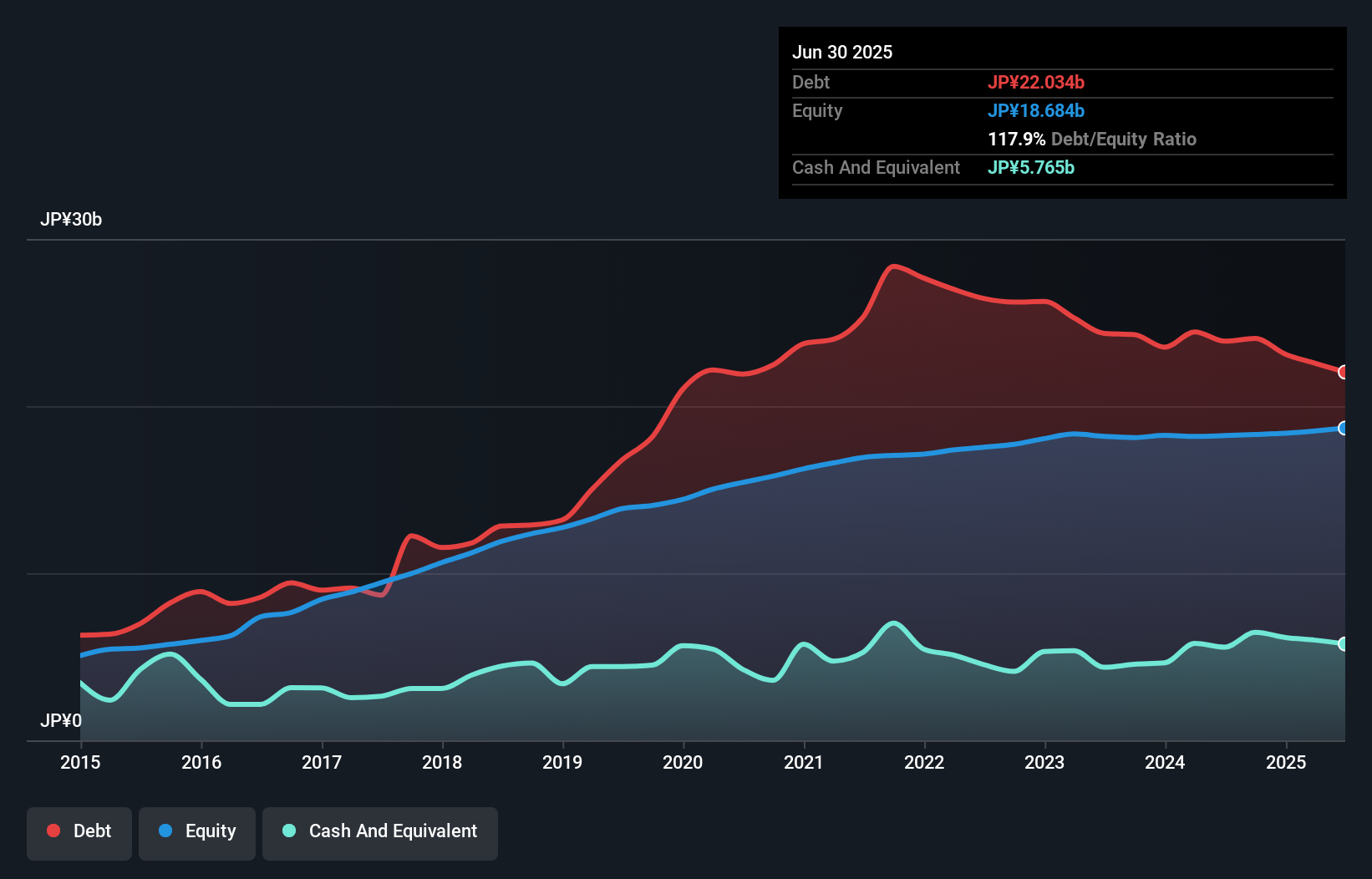Click the JP¥30b gridline label
The width and height of the screenshot is (1372, 879).
71,220
